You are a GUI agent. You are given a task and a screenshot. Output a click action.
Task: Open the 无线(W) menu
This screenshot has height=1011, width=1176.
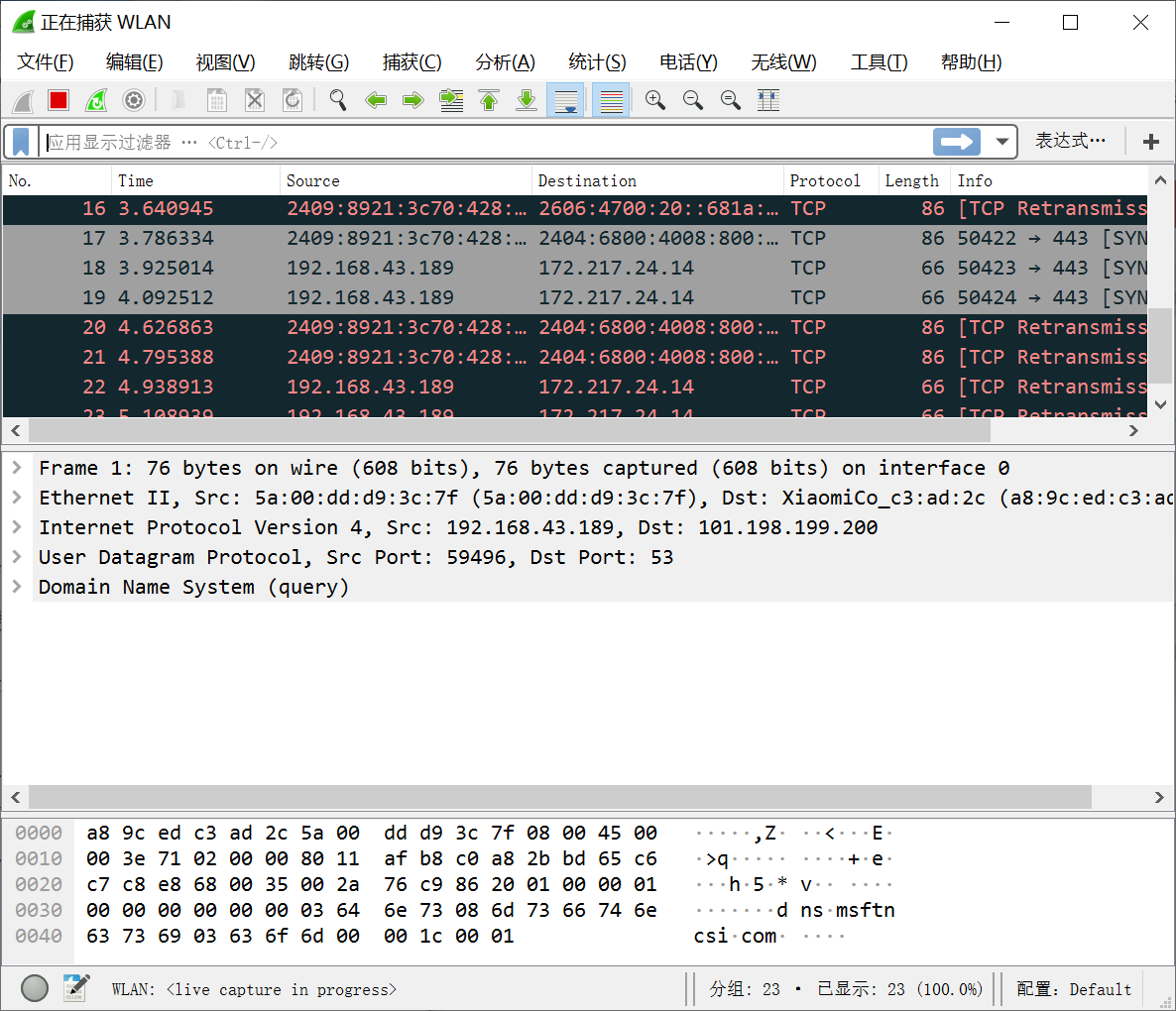[x=783, y=61]
